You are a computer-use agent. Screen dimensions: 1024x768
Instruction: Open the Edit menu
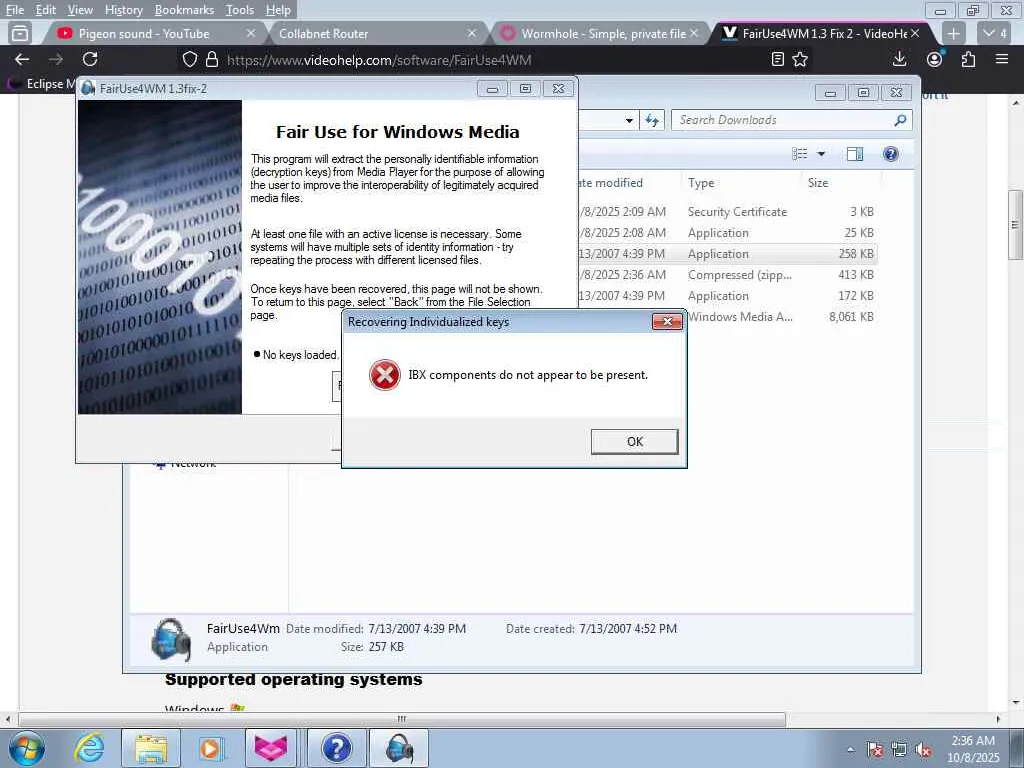[45, 10]
